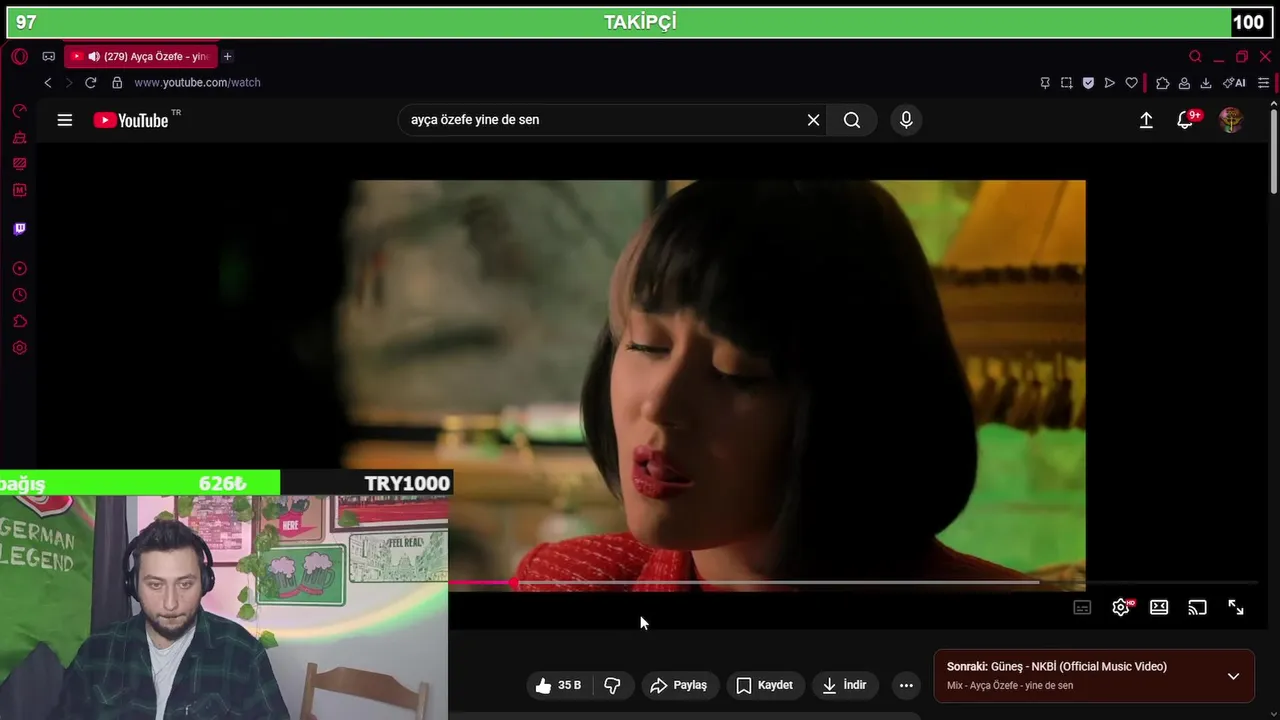Submit search with the magnifier button
Screen dimensions: 1280x720
click(x=852, y=120)
